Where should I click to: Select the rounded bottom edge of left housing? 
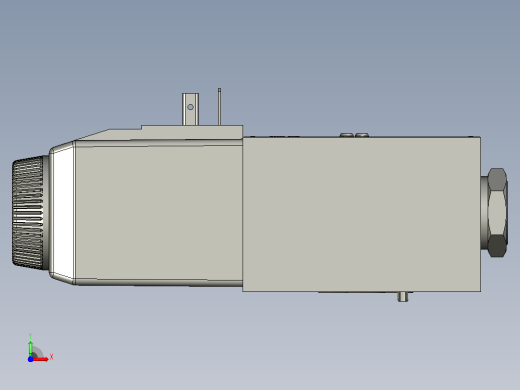[159, 283]
